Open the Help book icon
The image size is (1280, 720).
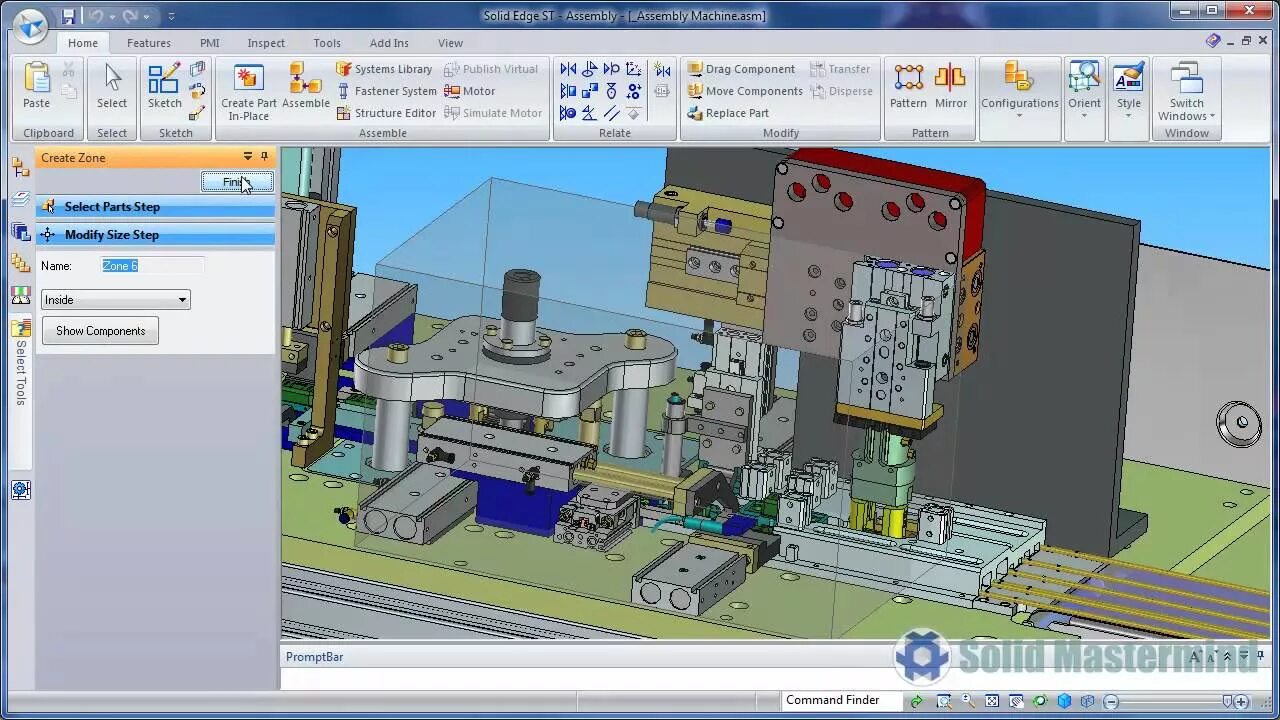tap(1213, 41)
